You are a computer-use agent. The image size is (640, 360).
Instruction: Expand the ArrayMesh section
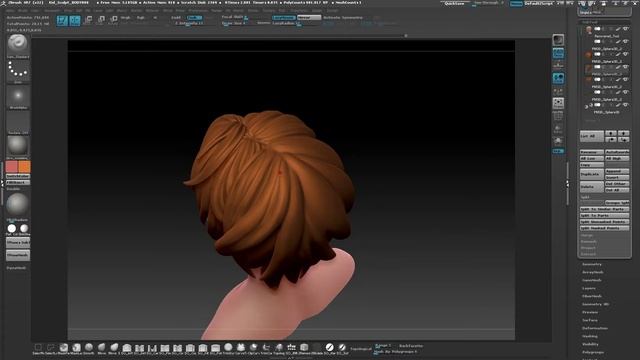(x=593, y=272)
